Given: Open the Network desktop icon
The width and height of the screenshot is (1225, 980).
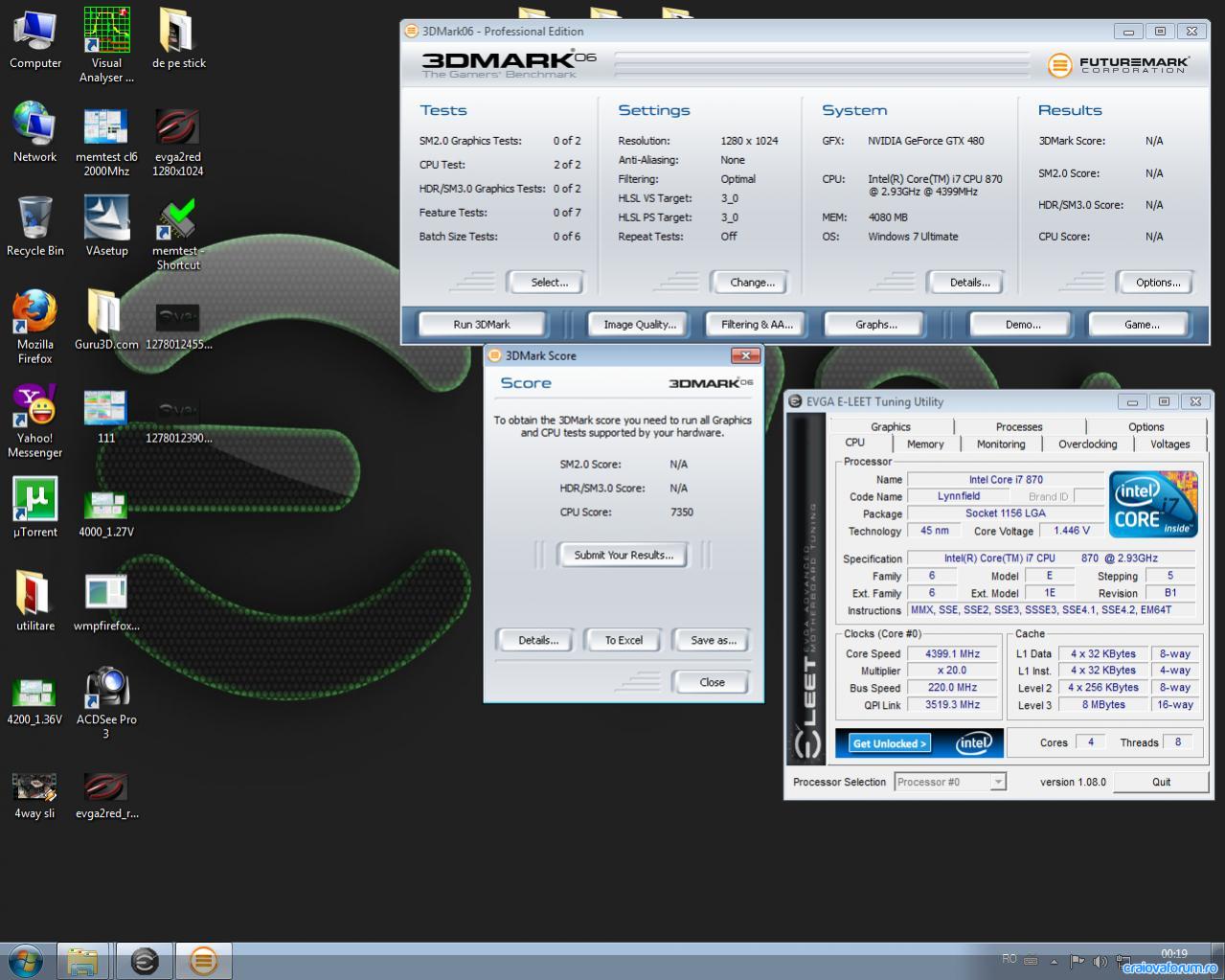Looking at the screenshot, I should (x=35, y=132).
